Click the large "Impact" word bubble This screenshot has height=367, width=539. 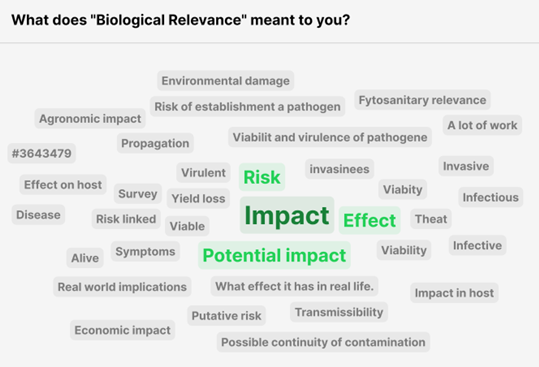coord(287,215)
